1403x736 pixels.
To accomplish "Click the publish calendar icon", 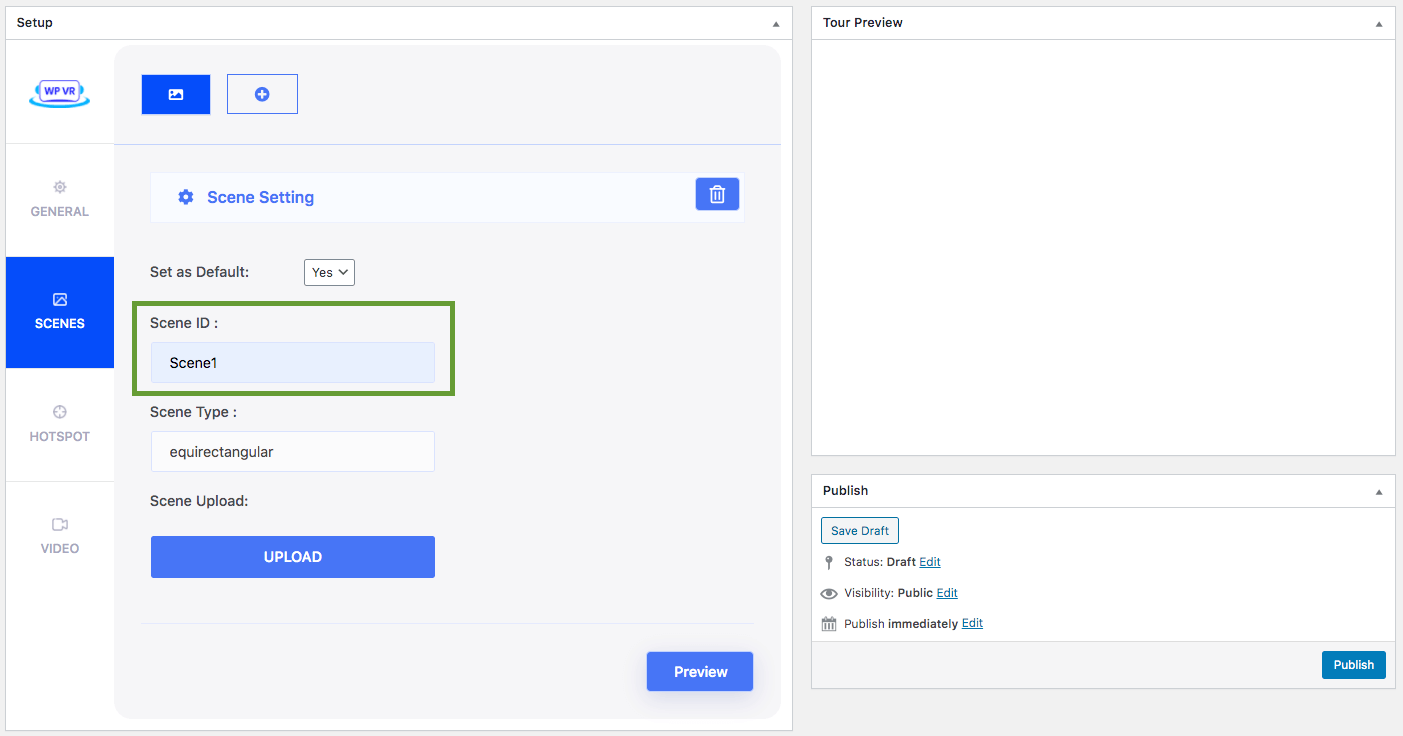I will point(829,624).
